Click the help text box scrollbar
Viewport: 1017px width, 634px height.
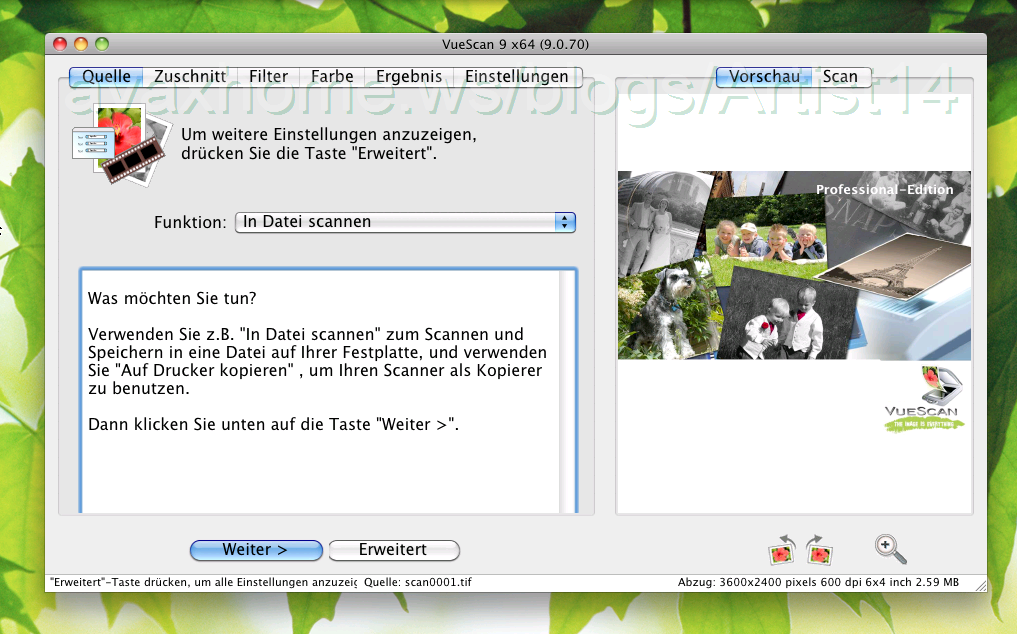[x=567, y=391]
